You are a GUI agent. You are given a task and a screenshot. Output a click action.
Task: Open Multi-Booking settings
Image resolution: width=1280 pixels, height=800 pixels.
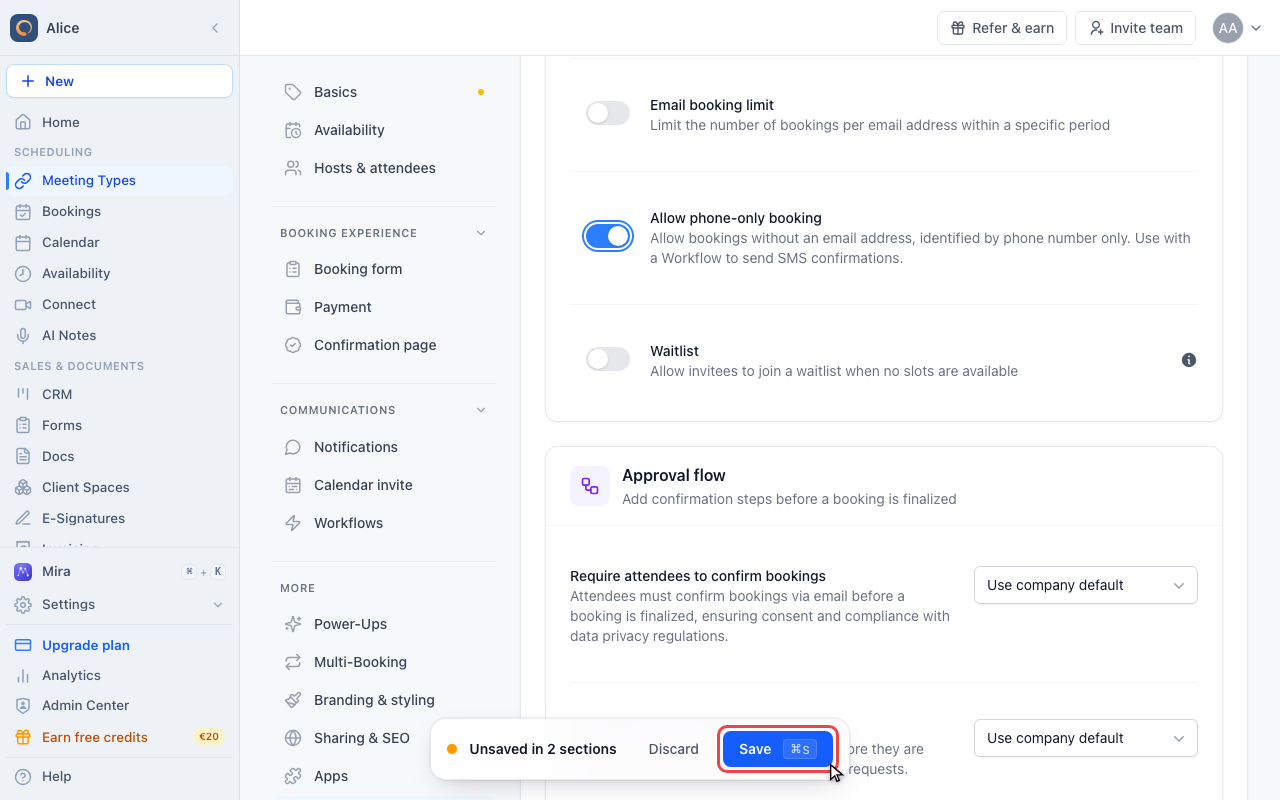point(384,662)
